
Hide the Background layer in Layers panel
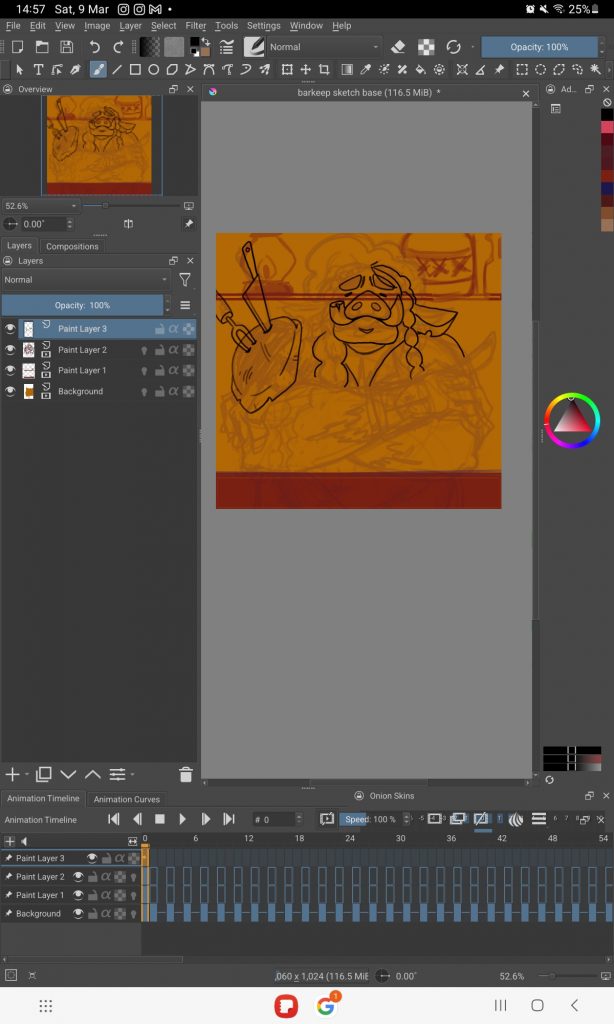point(10,391)
